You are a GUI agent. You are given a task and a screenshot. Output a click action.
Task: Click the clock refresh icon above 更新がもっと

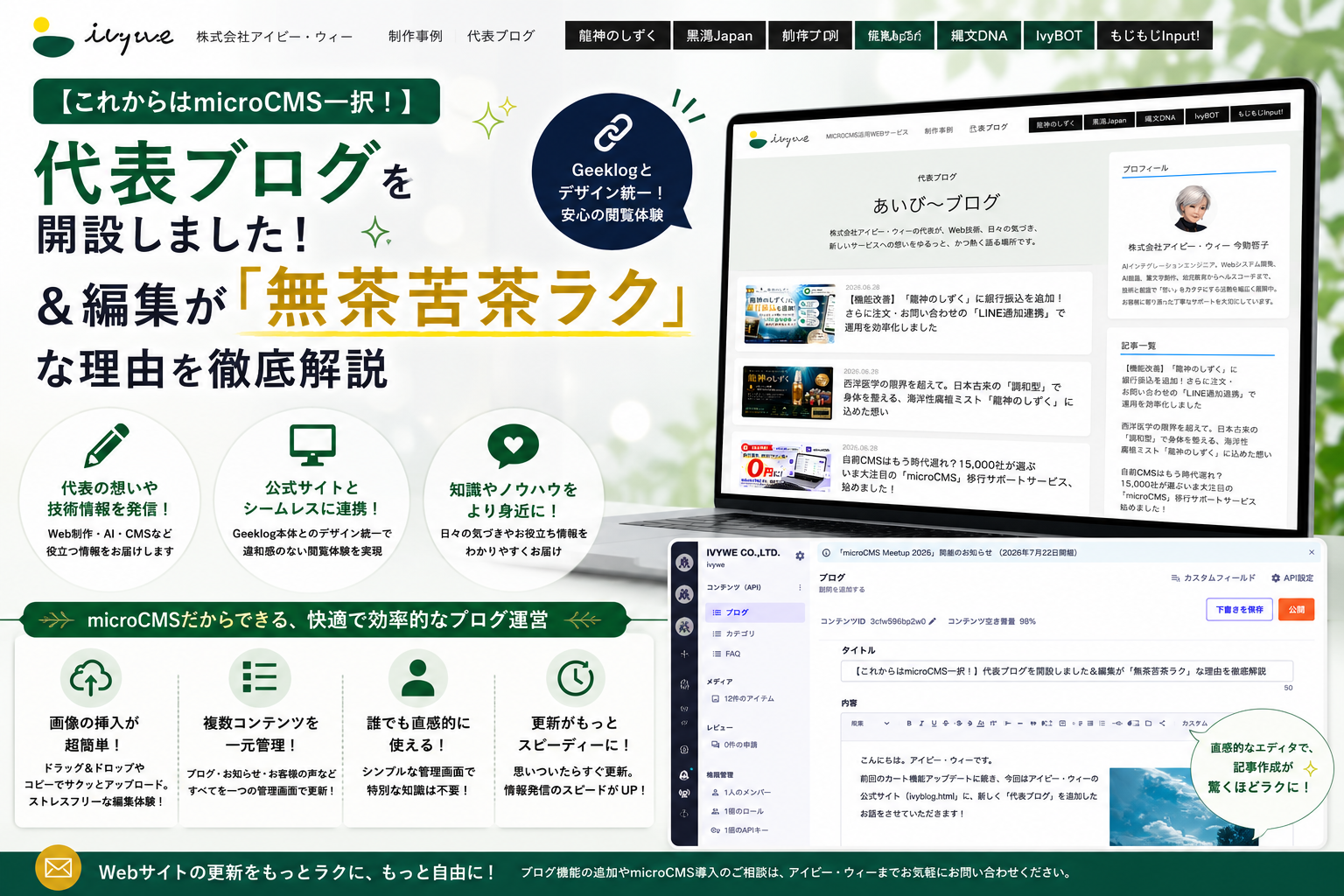tap(576, 678)
